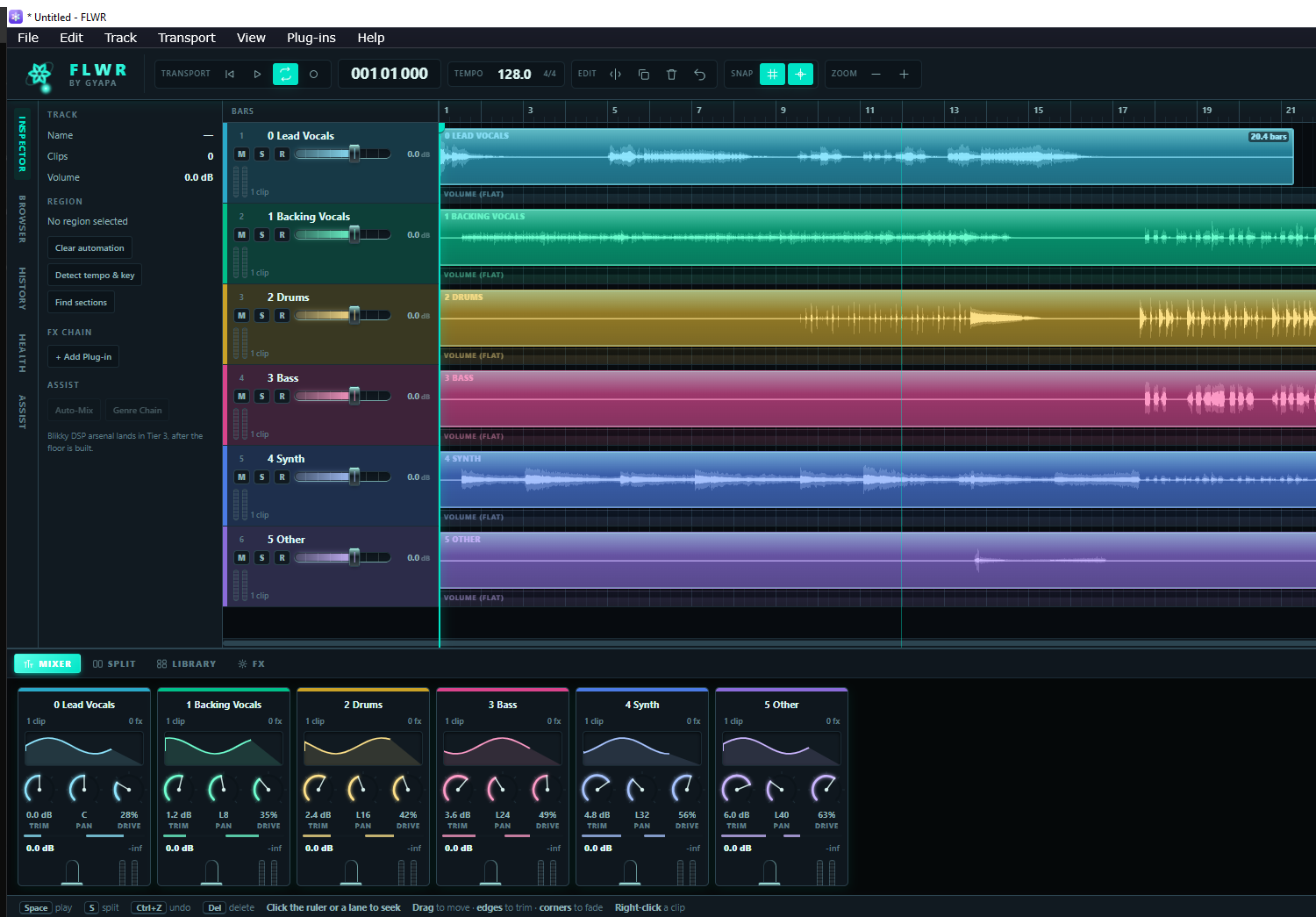Toggle the snap to grid button

[772, 75]
